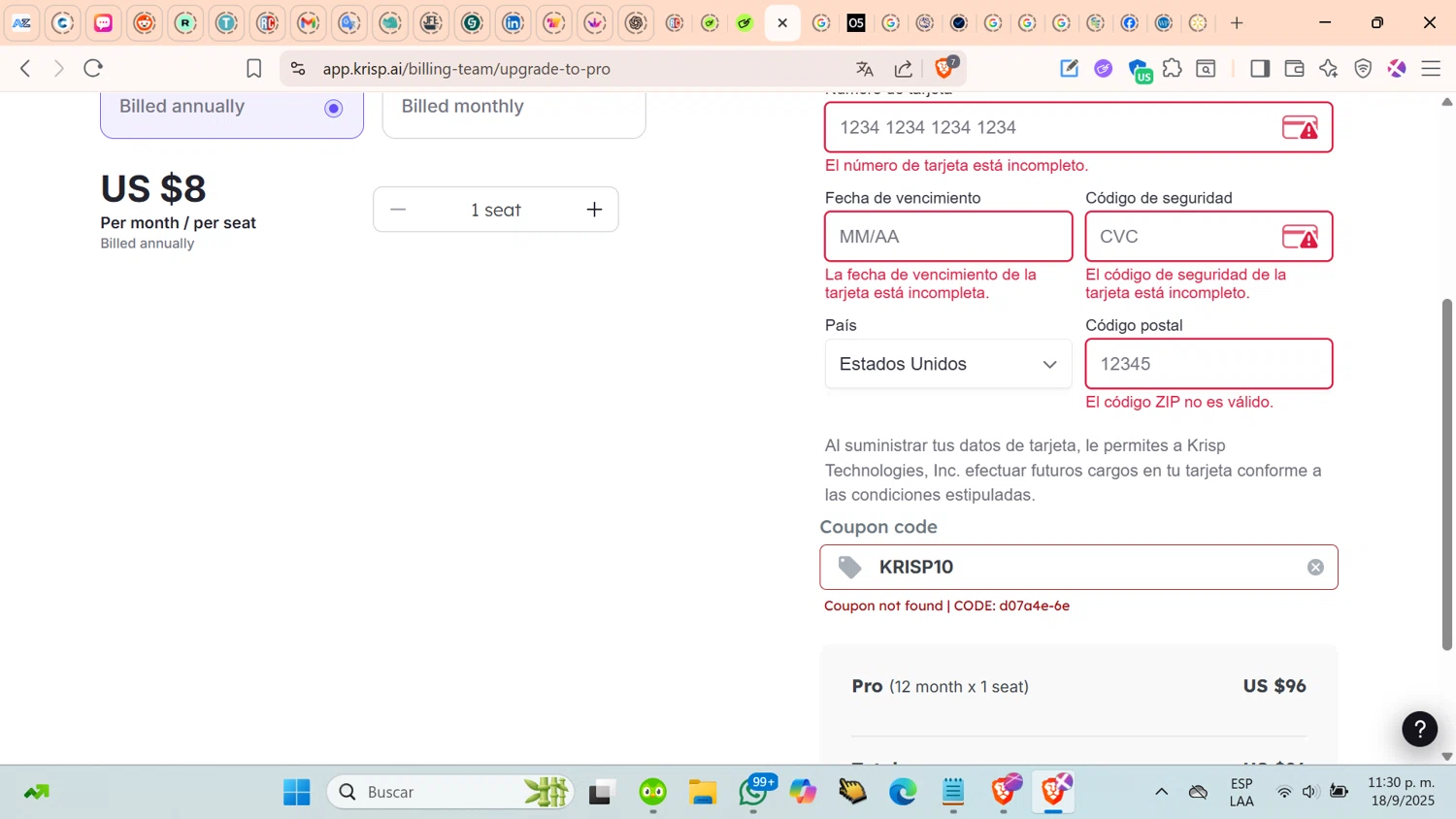Viewport: 1456px width, 819px height.
Task: Open the Brave Wallet icon
Action: point(1294,68)
